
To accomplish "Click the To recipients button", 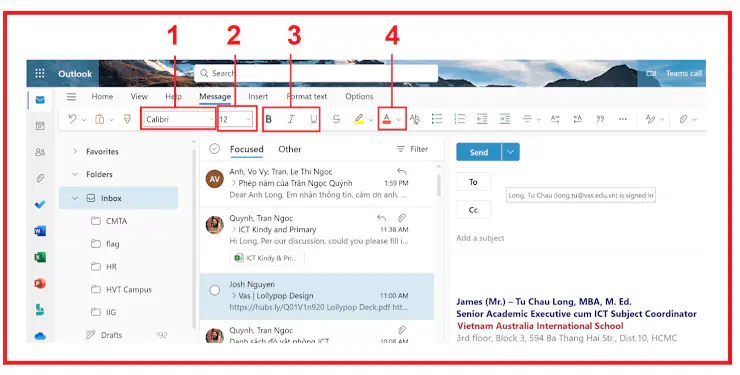I will 473,182.
